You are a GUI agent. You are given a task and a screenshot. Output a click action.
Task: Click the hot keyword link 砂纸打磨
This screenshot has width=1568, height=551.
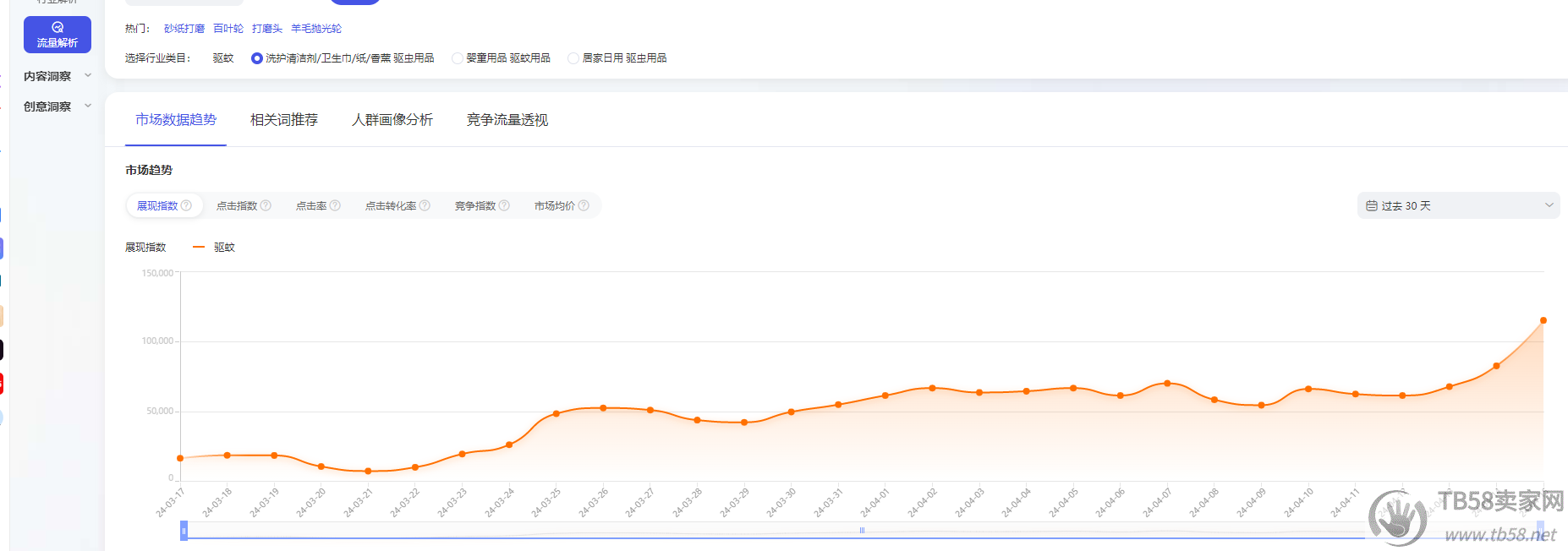coord(184,29)
